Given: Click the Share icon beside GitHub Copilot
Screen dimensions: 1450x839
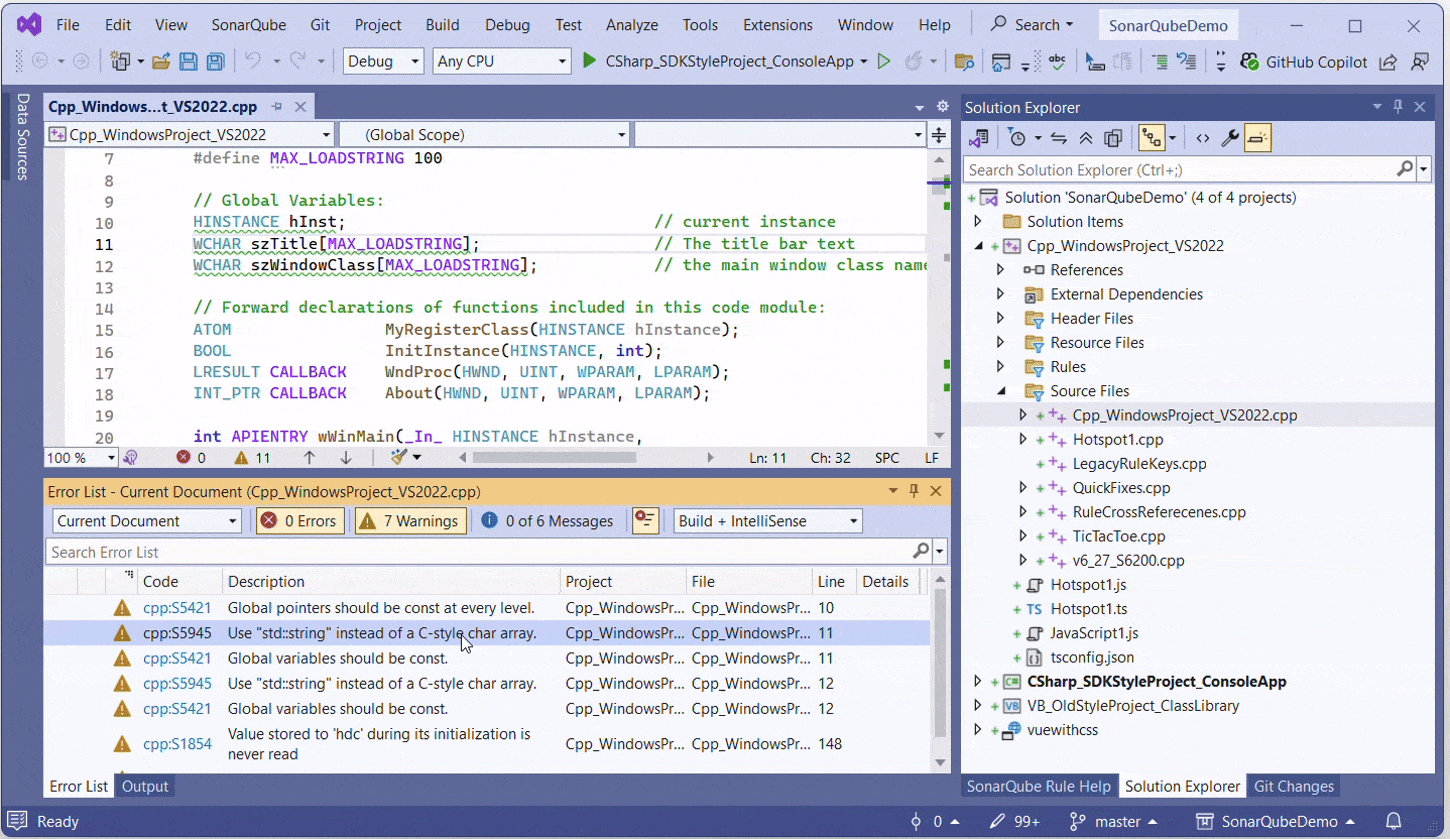Looking at the screenshot, I should [x=1388, y=62].
